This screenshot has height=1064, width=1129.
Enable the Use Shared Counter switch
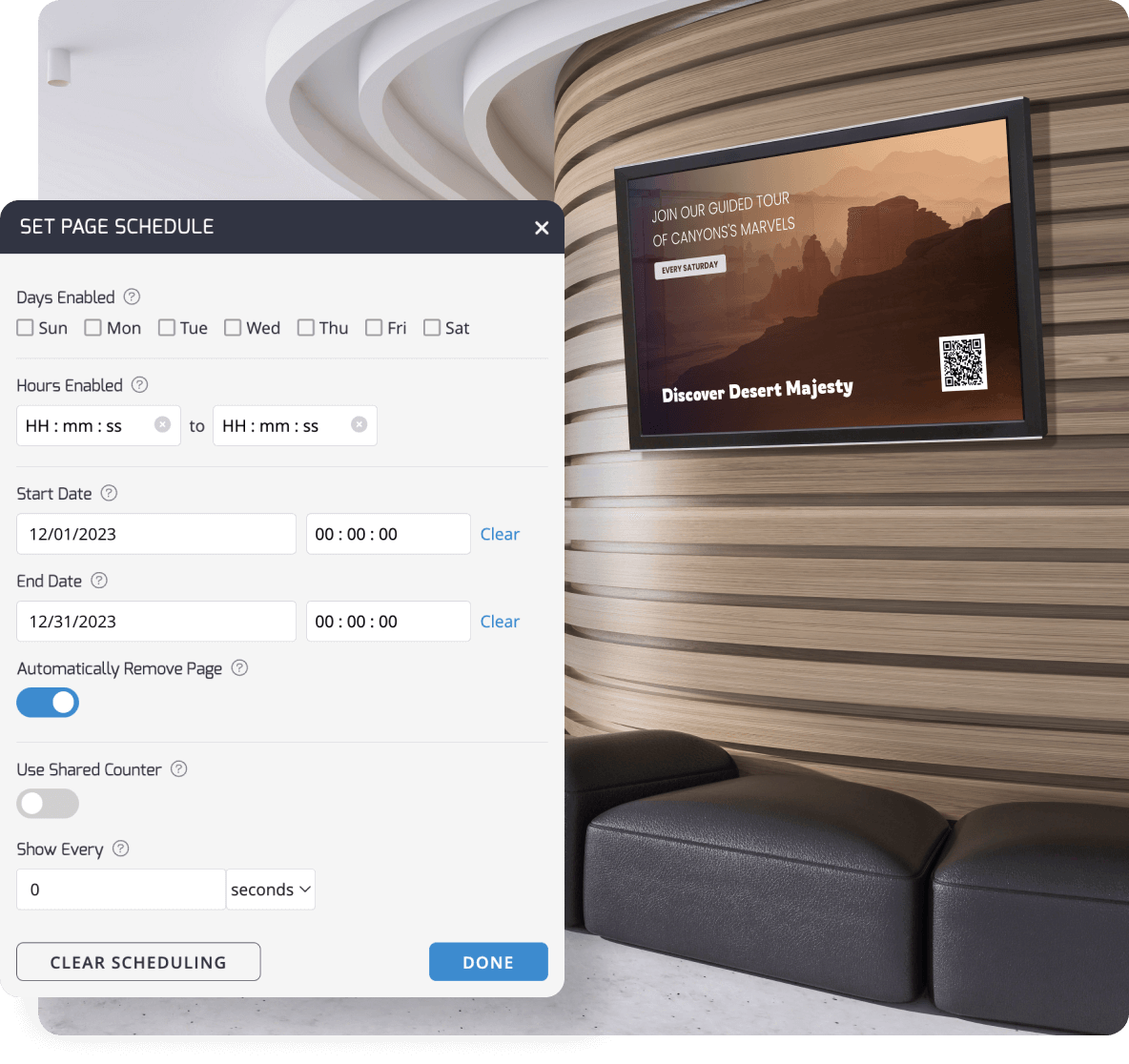48,804
